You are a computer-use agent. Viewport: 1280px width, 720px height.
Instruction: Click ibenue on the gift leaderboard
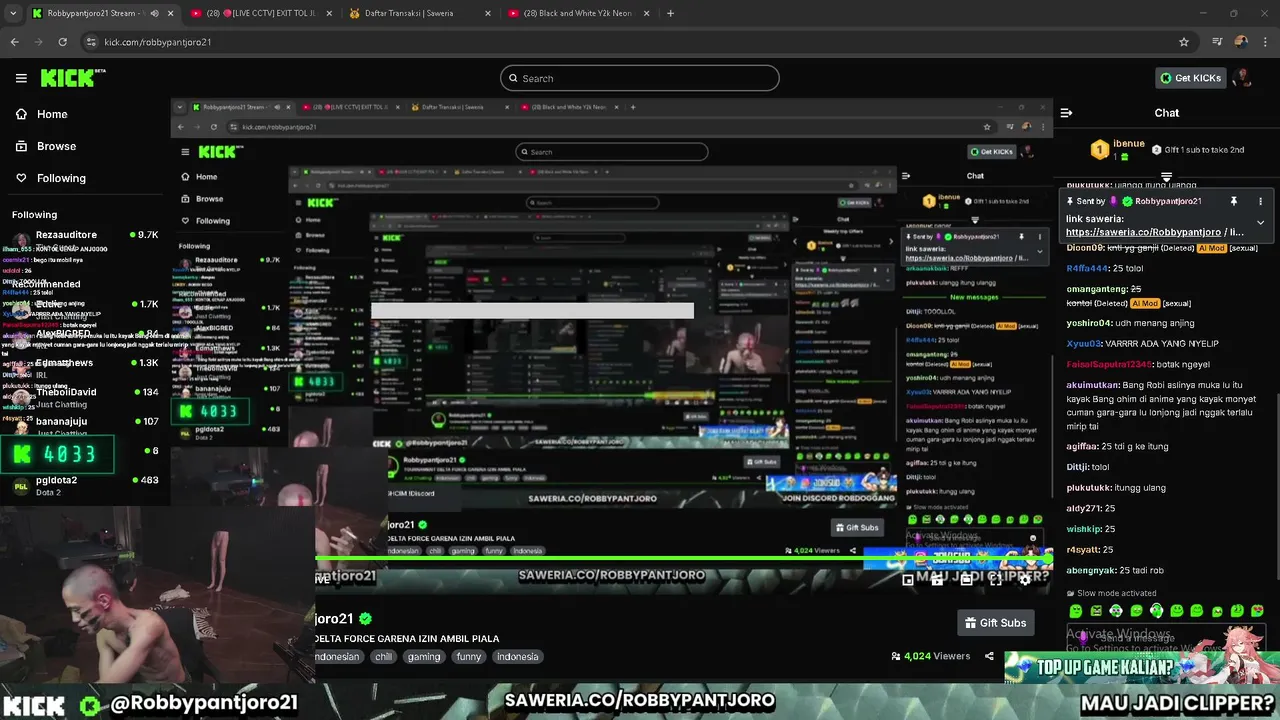(x=1128, y=145)
